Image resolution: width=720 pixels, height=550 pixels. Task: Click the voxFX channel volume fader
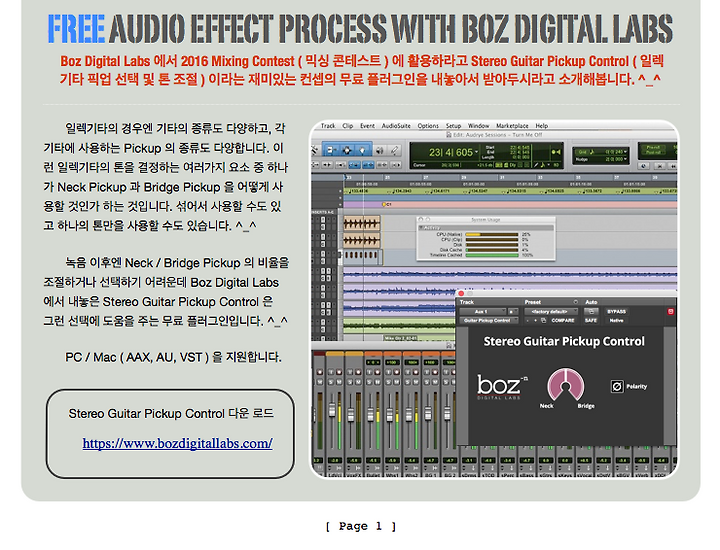[x=351, y=415]
